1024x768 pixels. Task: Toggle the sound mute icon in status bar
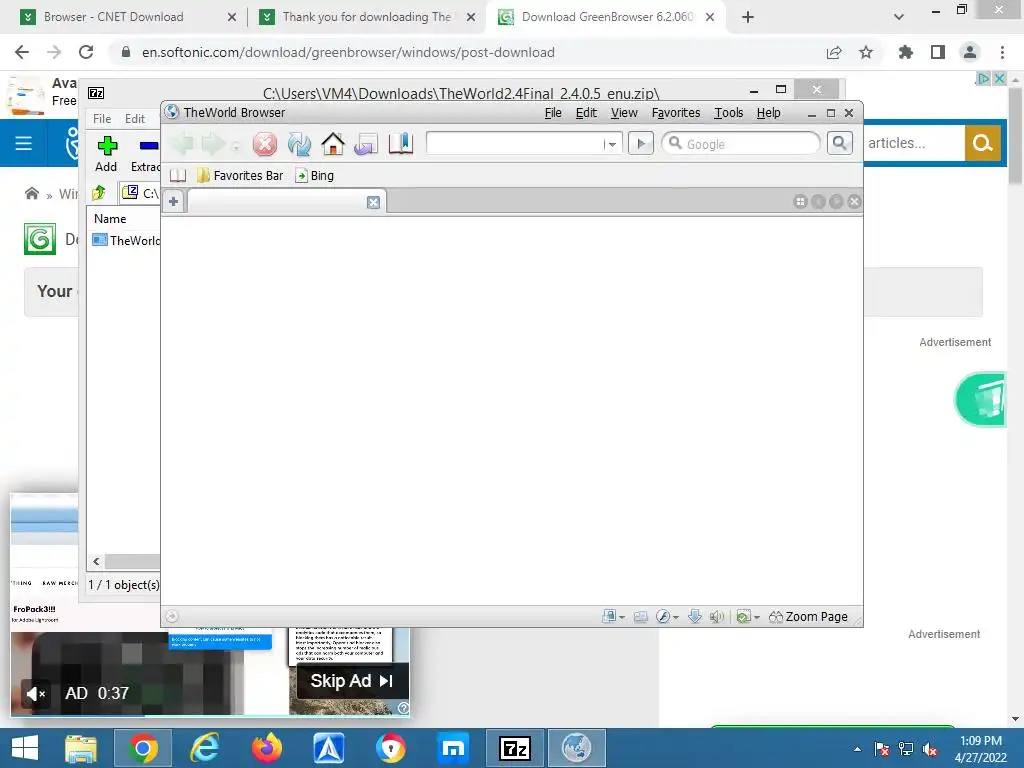pyautogui.click(x=716, y=616)
